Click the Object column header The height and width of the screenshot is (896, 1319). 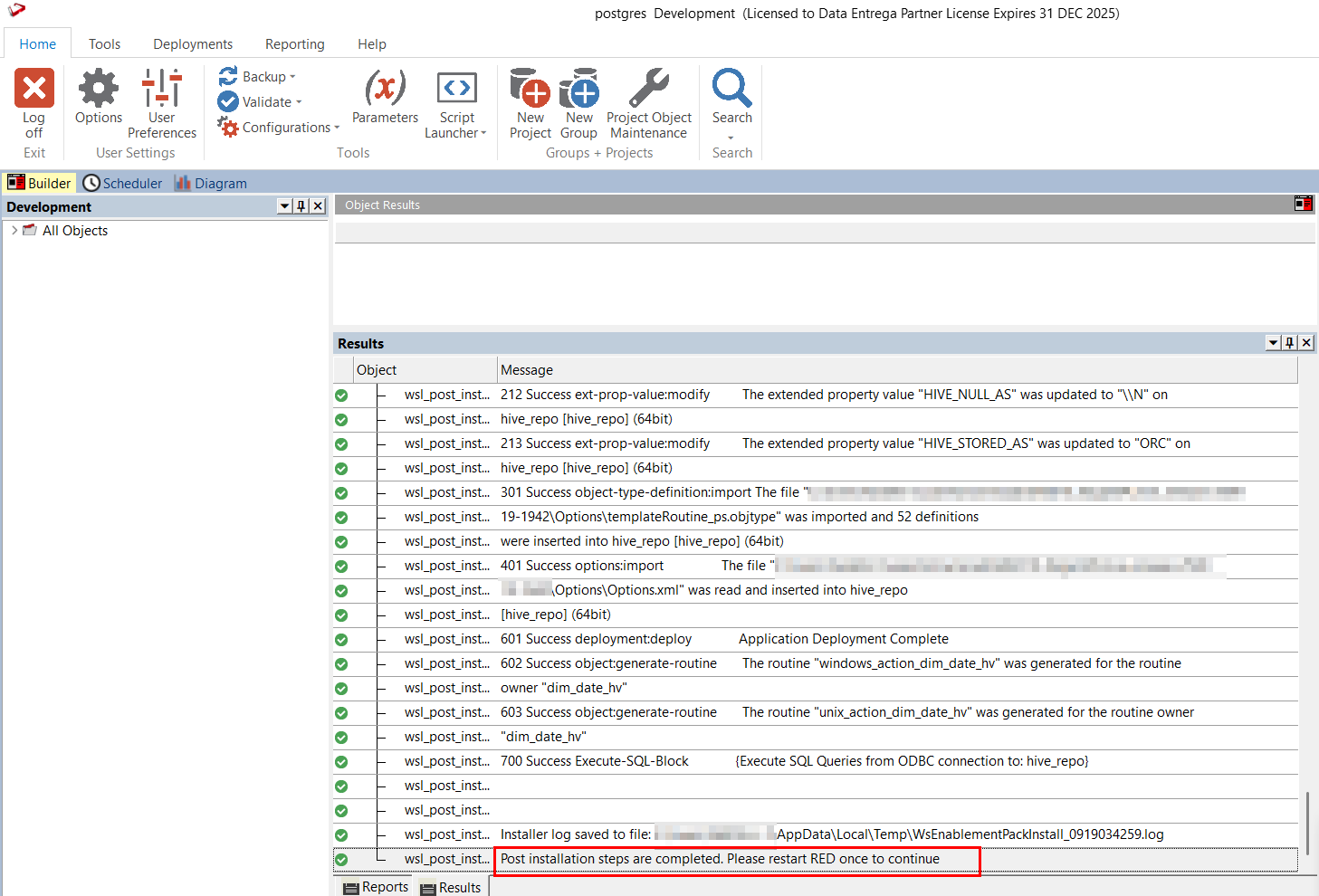425,369
